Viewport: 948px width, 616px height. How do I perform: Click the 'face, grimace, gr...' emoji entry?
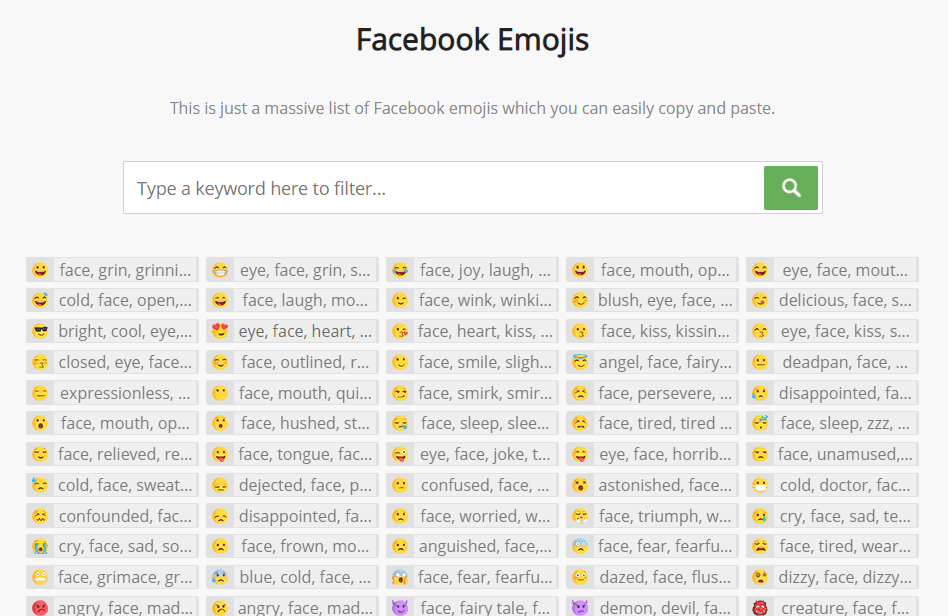coord(112,577)
